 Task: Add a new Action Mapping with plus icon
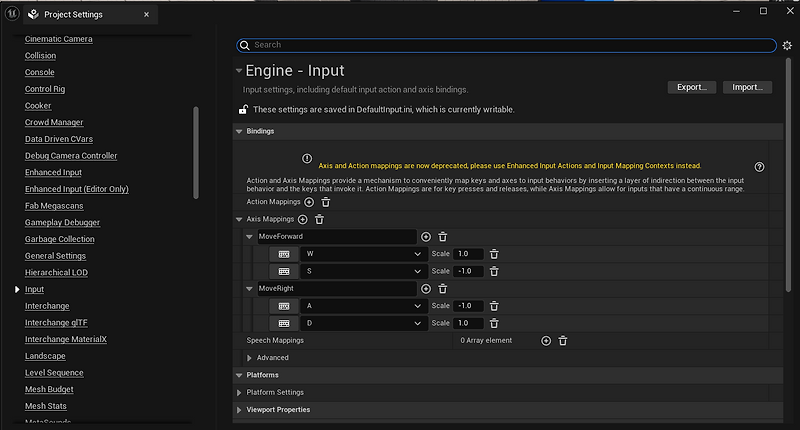coord(308,202)
